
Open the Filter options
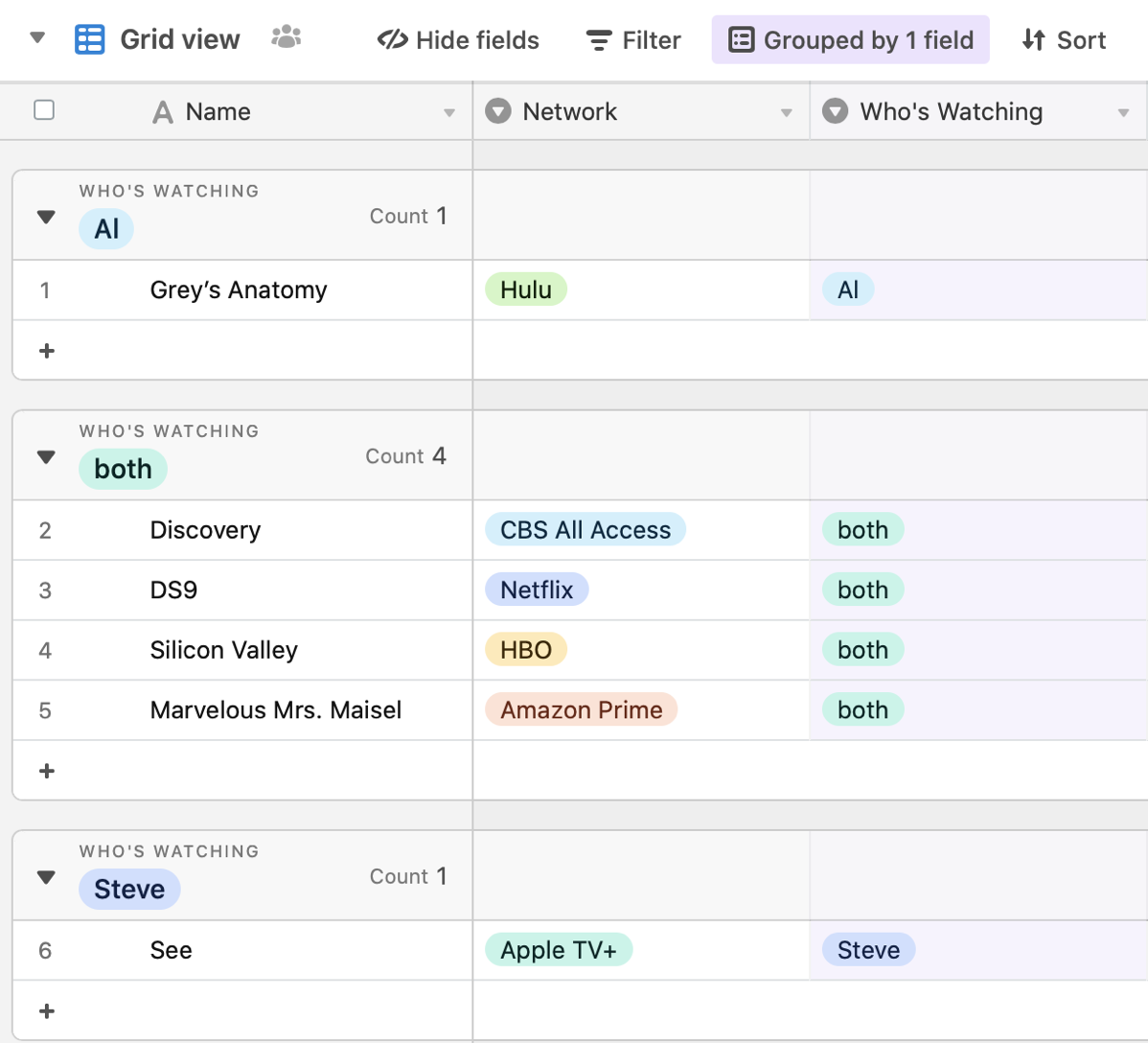coord(632,40)
